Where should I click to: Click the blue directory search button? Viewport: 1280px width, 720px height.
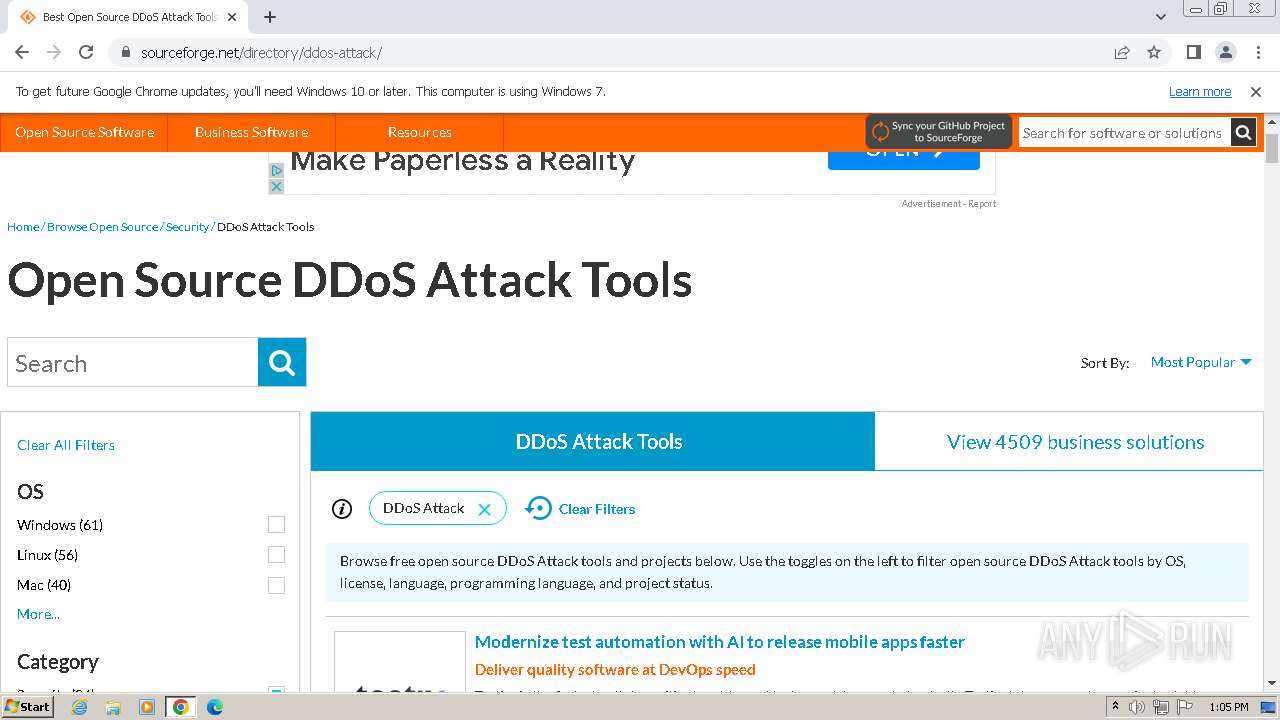282,362
